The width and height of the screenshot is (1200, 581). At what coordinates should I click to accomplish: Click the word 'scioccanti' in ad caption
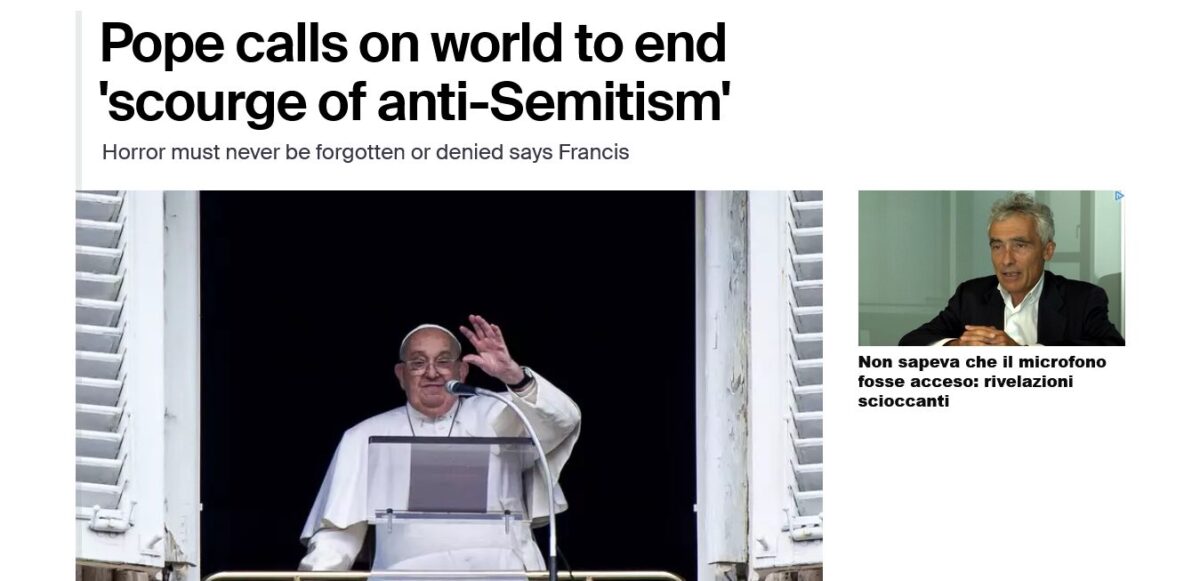click(903, 401)
